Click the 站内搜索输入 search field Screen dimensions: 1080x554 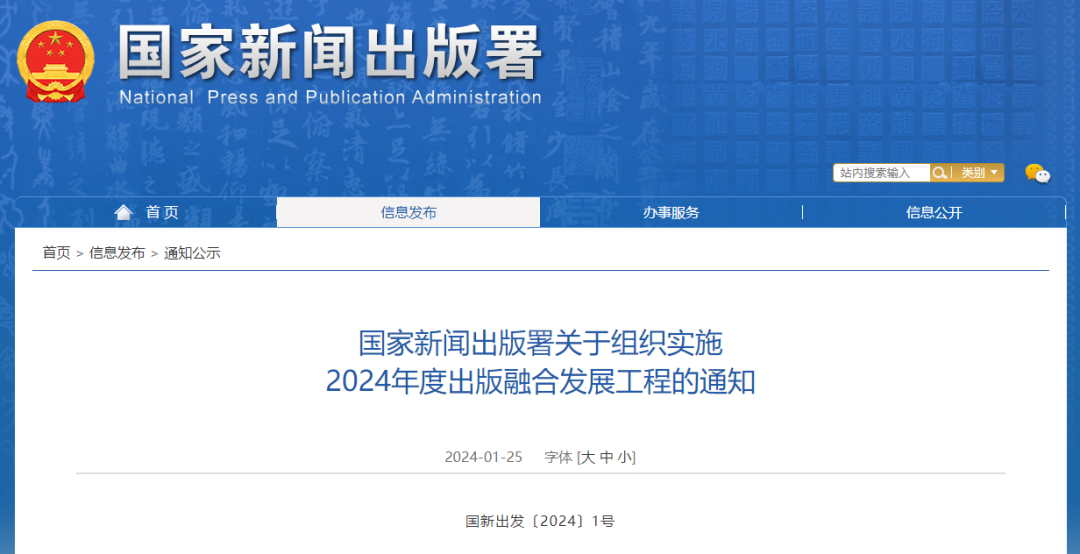click(x=880, y=173)
